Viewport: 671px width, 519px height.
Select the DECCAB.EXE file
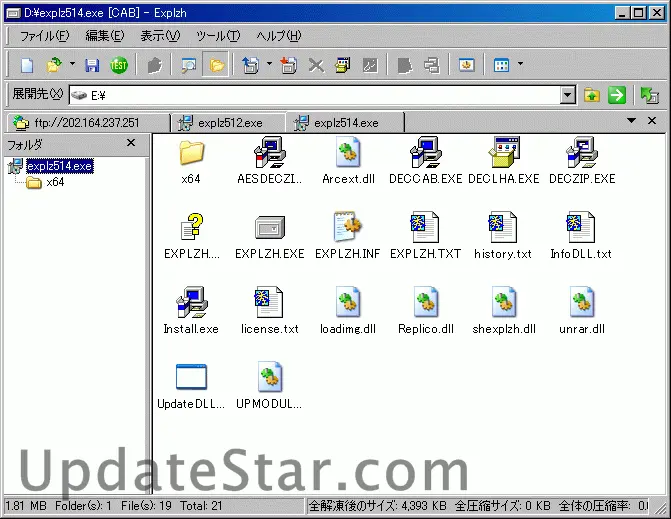click(426, 161)
